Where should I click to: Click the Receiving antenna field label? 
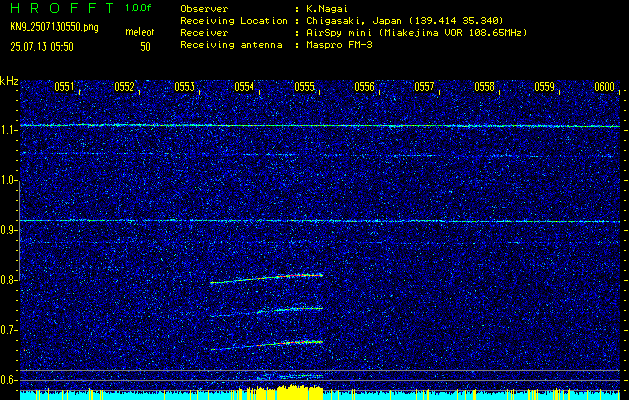(x=231, y=45)
